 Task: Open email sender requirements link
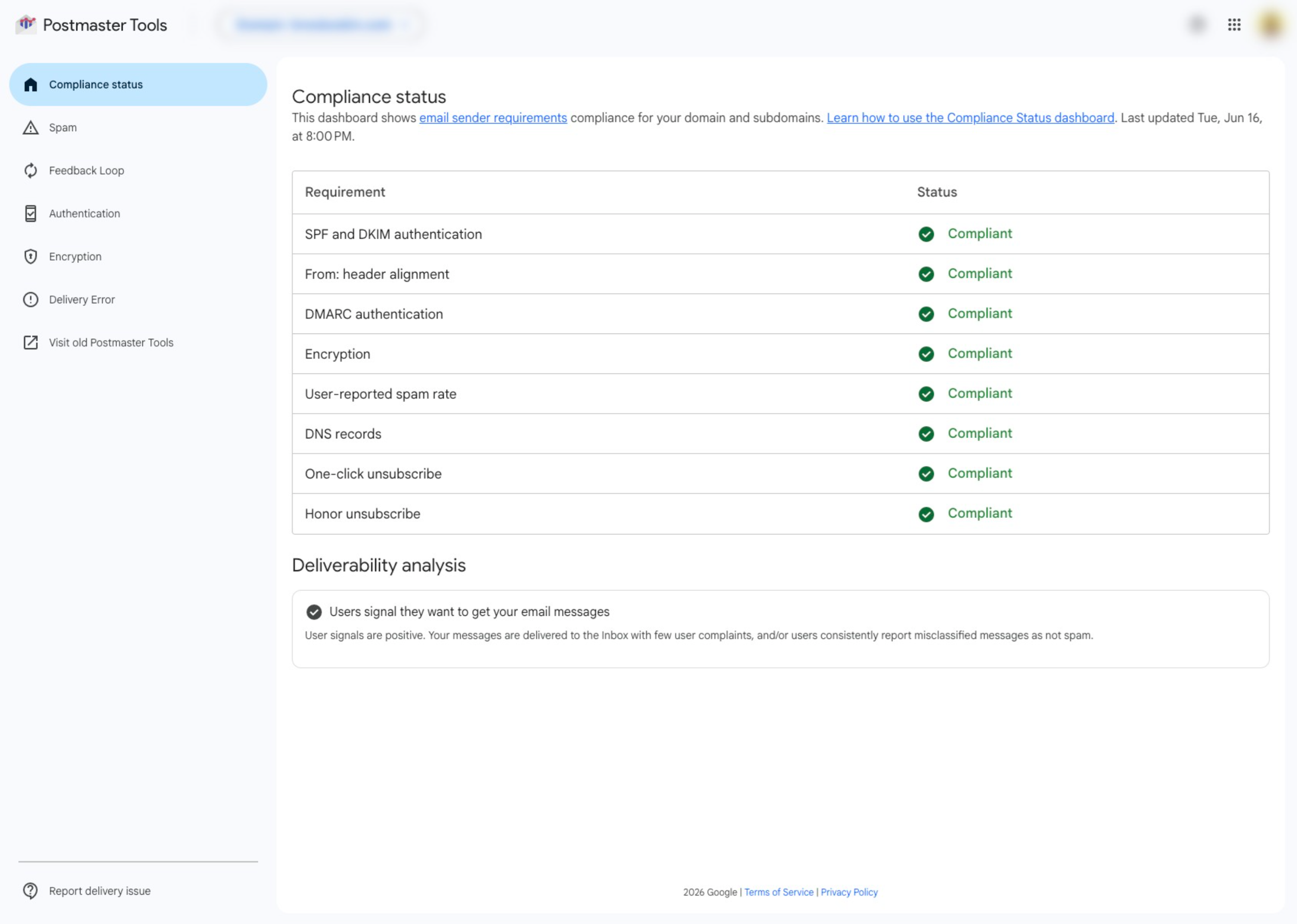[493, 118]
